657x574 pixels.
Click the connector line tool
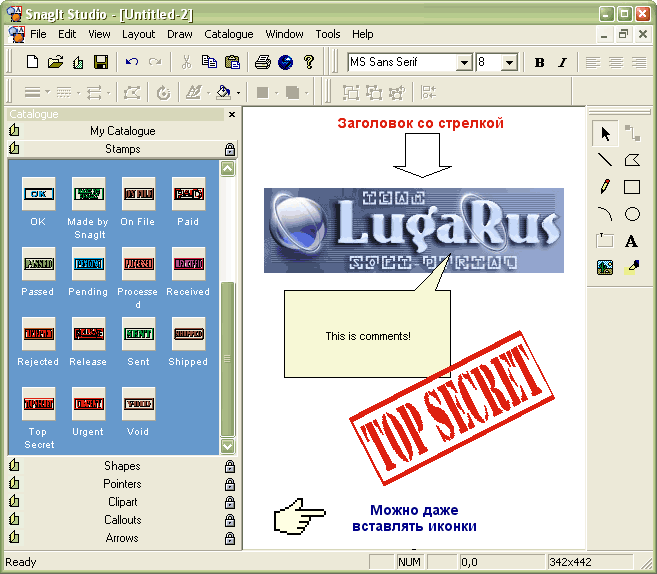tap(632, 133)
